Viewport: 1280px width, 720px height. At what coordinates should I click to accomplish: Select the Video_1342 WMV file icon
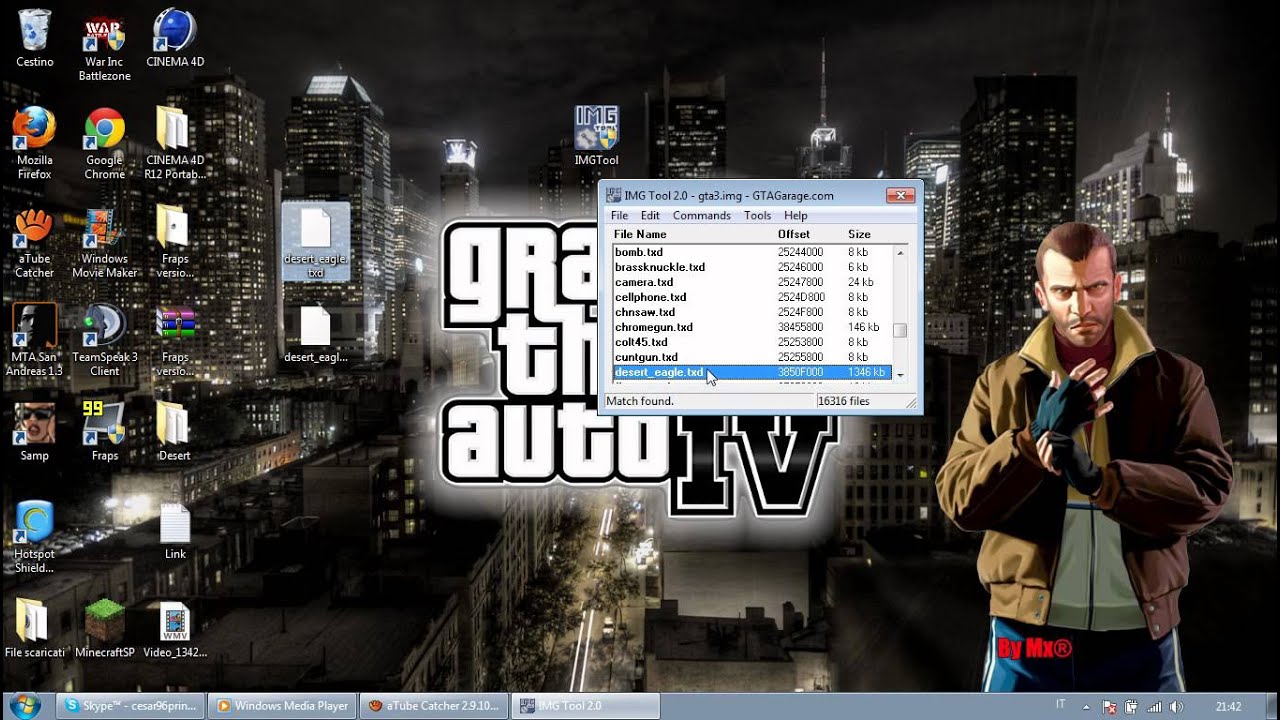174,629
